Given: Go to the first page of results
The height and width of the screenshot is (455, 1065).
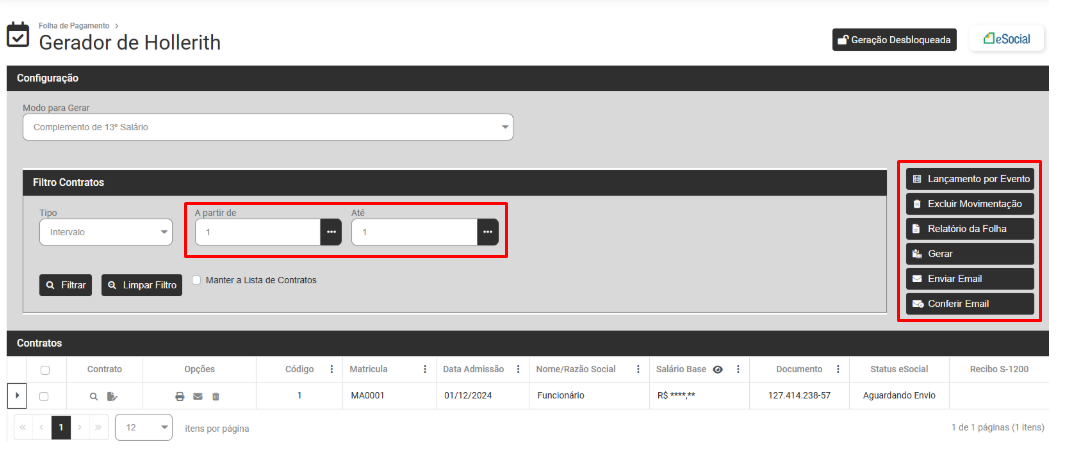Looking at the screenshot, I should pos(22,428).
